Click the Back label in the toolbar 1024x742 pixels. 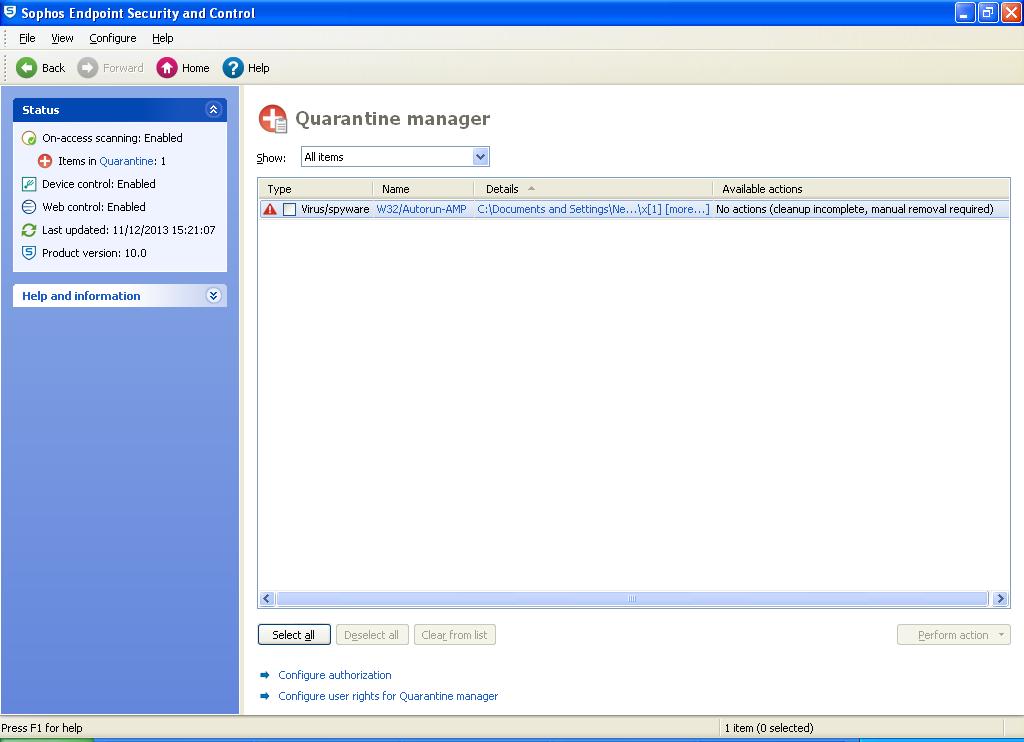(54, 68)
